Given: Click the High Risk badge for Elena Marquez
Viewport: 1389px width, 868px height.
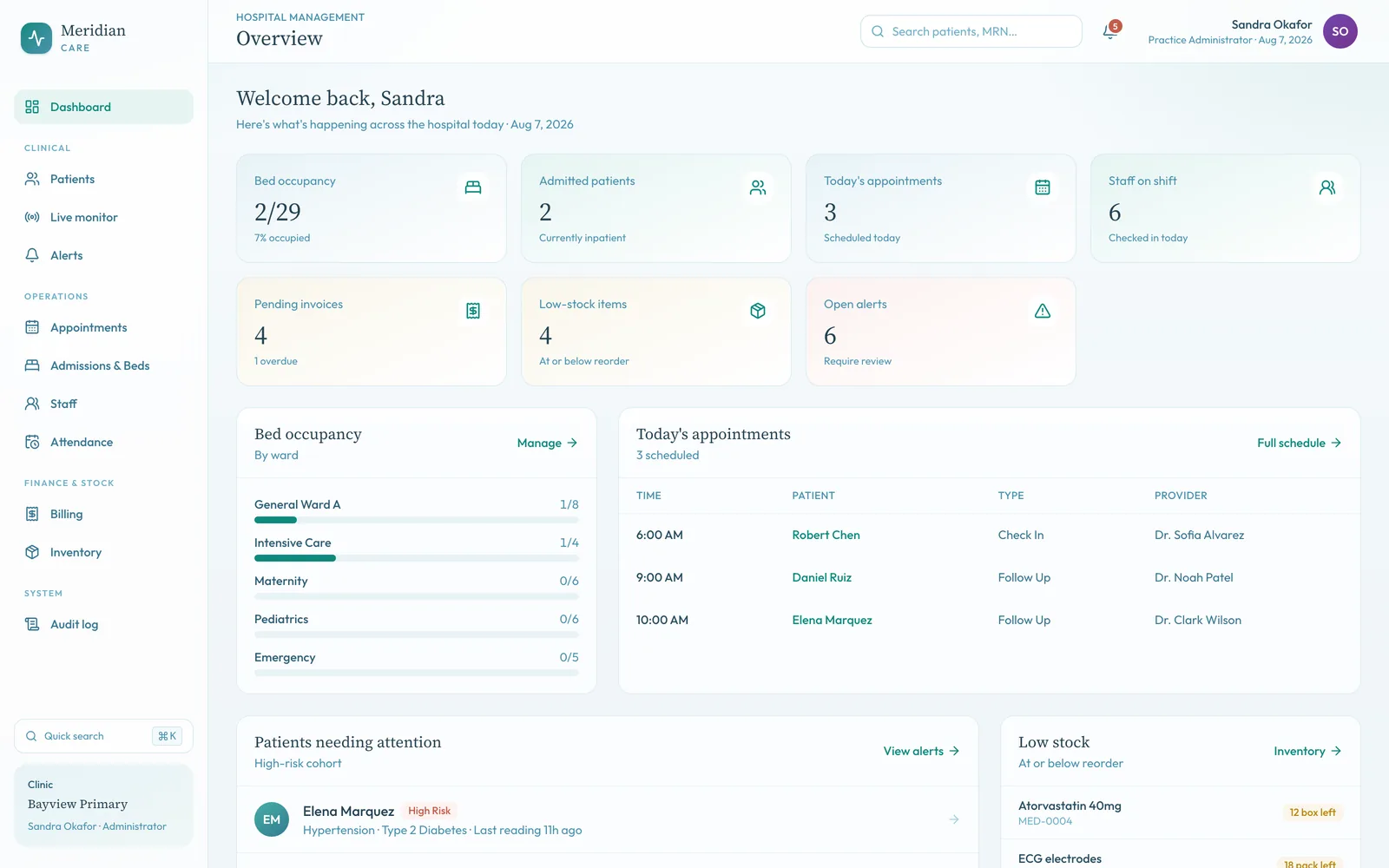Looking at the screenshot, I should coord(430,811).
